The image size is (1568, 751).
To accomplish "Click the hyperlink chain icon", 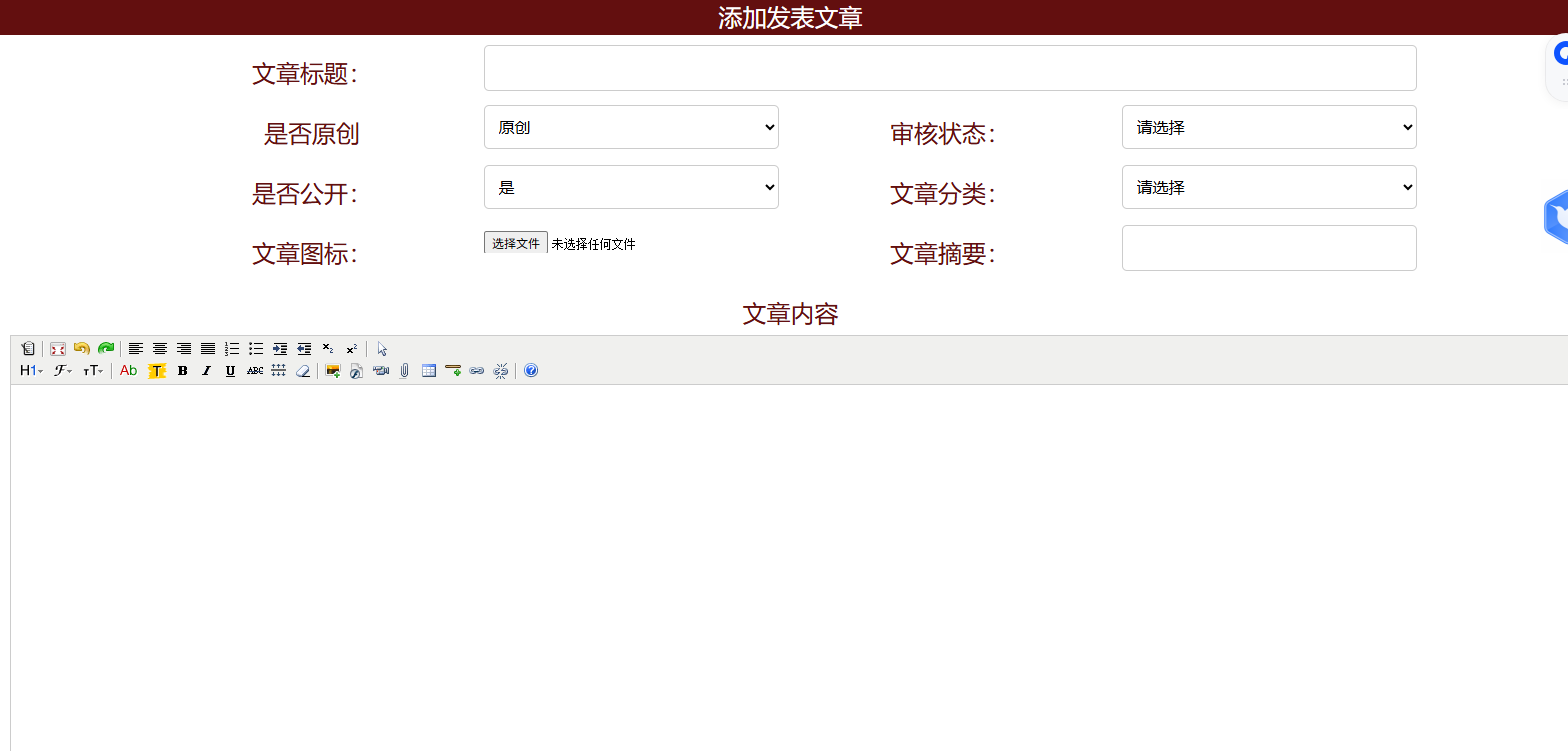I will pos(477,371).
